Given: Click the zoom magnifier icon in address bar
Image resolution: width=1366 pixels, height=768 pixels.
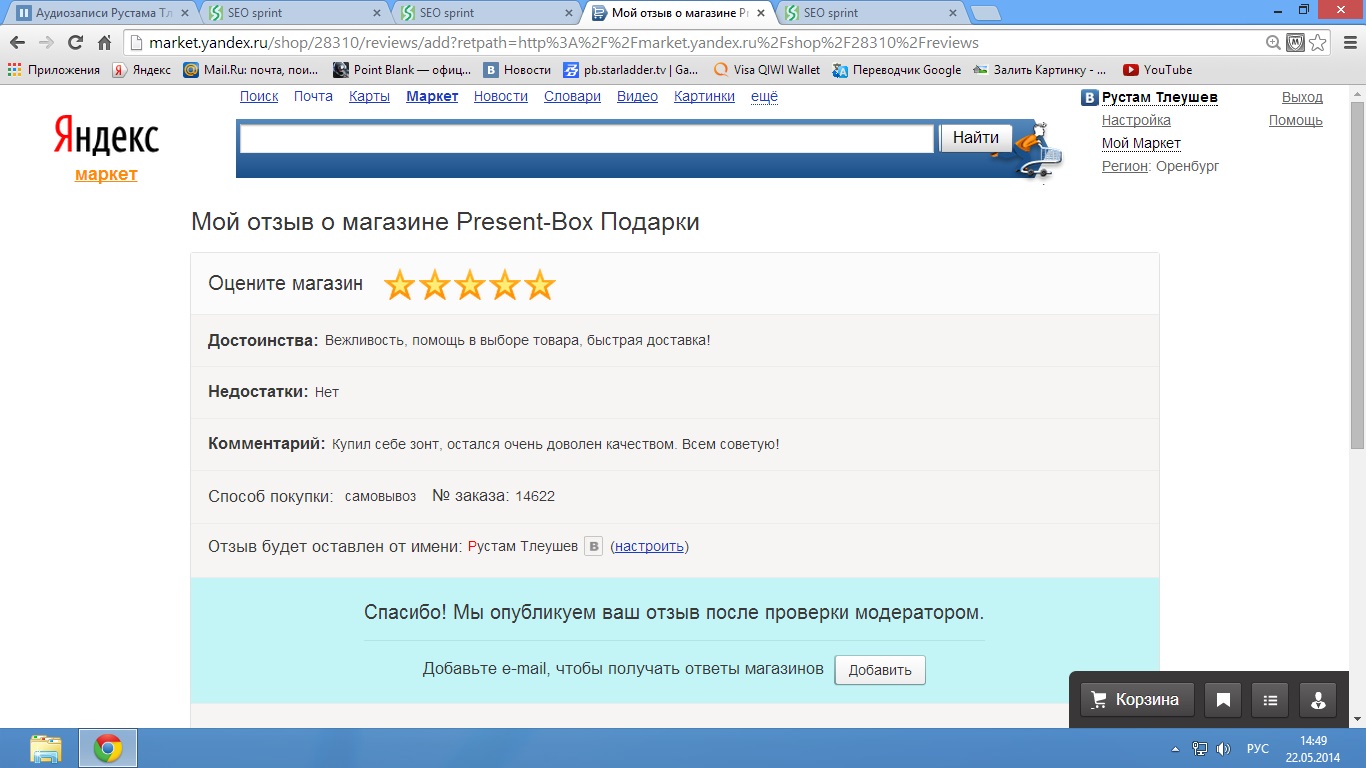Looking at the screenshot, I should (x=1273, y=43).
